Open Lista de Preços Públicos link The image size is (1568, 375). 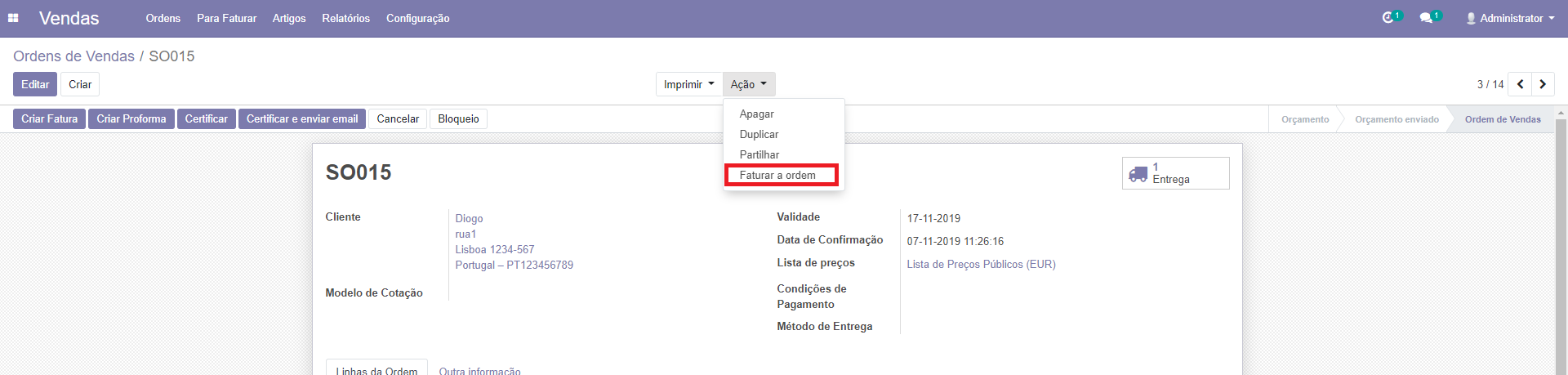coord(981,264)
